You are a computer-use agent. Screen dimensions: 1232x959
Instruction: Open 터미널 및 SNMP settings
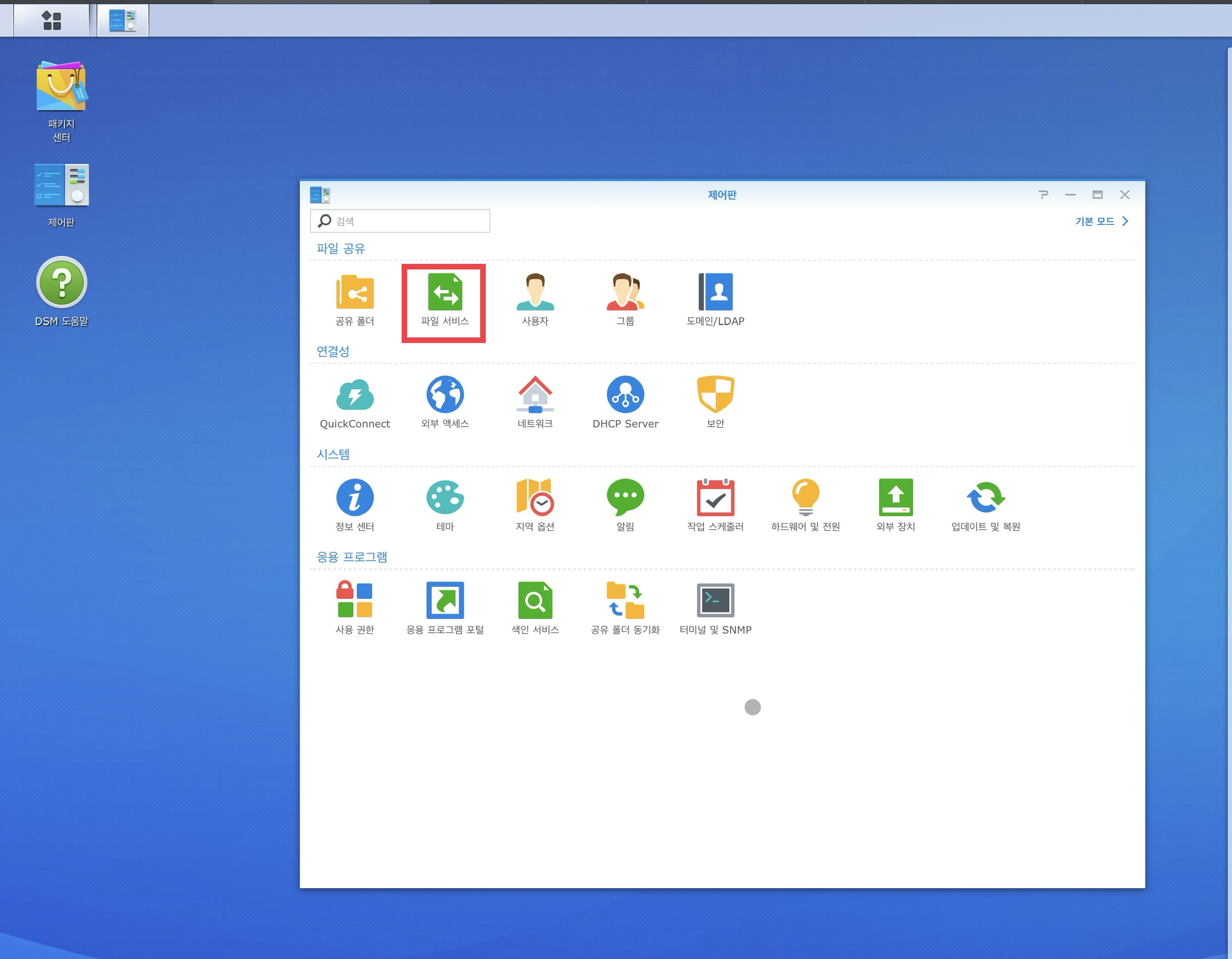(x=715, y=609)
